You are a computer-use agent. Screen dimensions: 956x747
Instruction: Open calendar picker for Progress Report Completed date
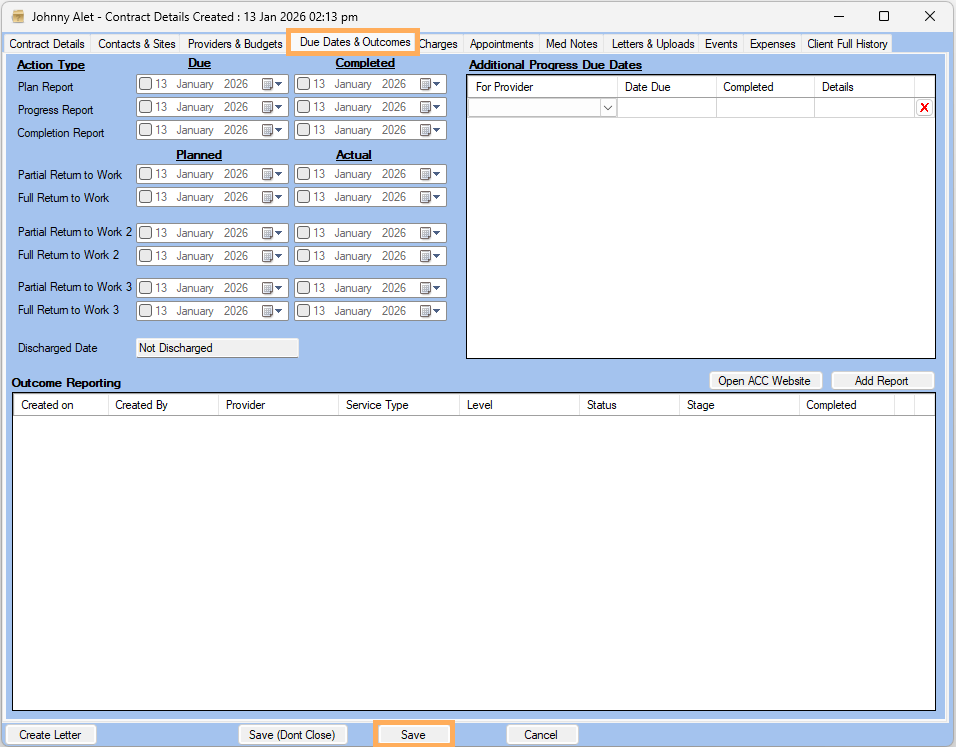click(430, 107)
